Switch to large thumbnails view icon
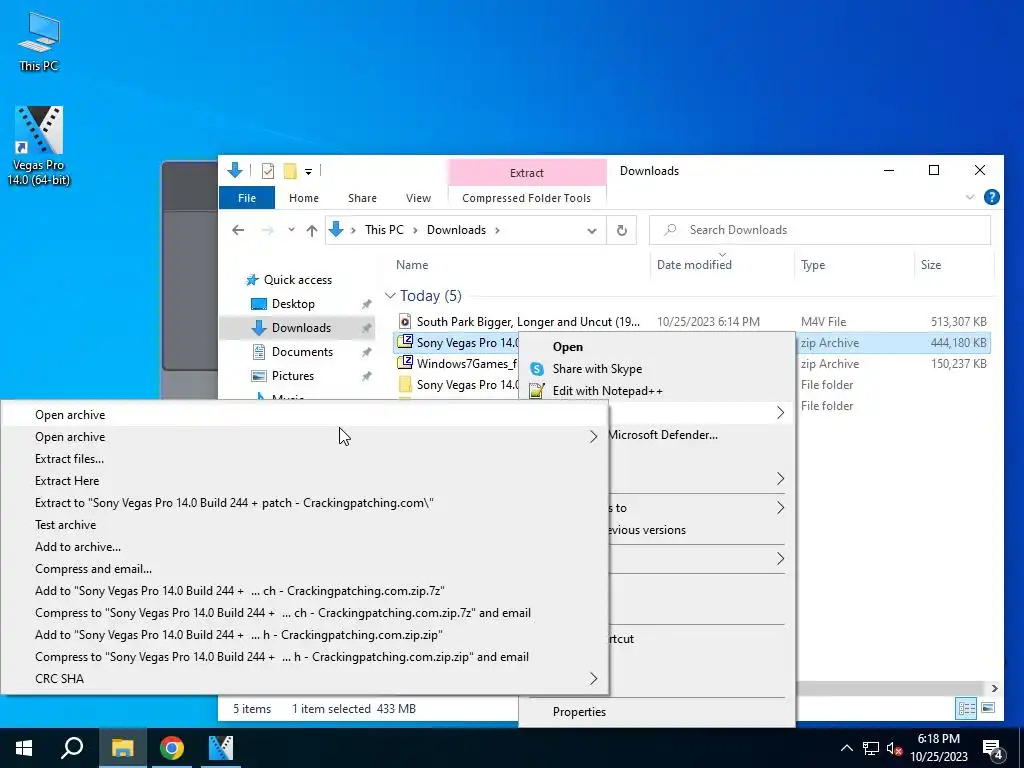This screenshot has width=1024, height=768. (x=988, y=708)
